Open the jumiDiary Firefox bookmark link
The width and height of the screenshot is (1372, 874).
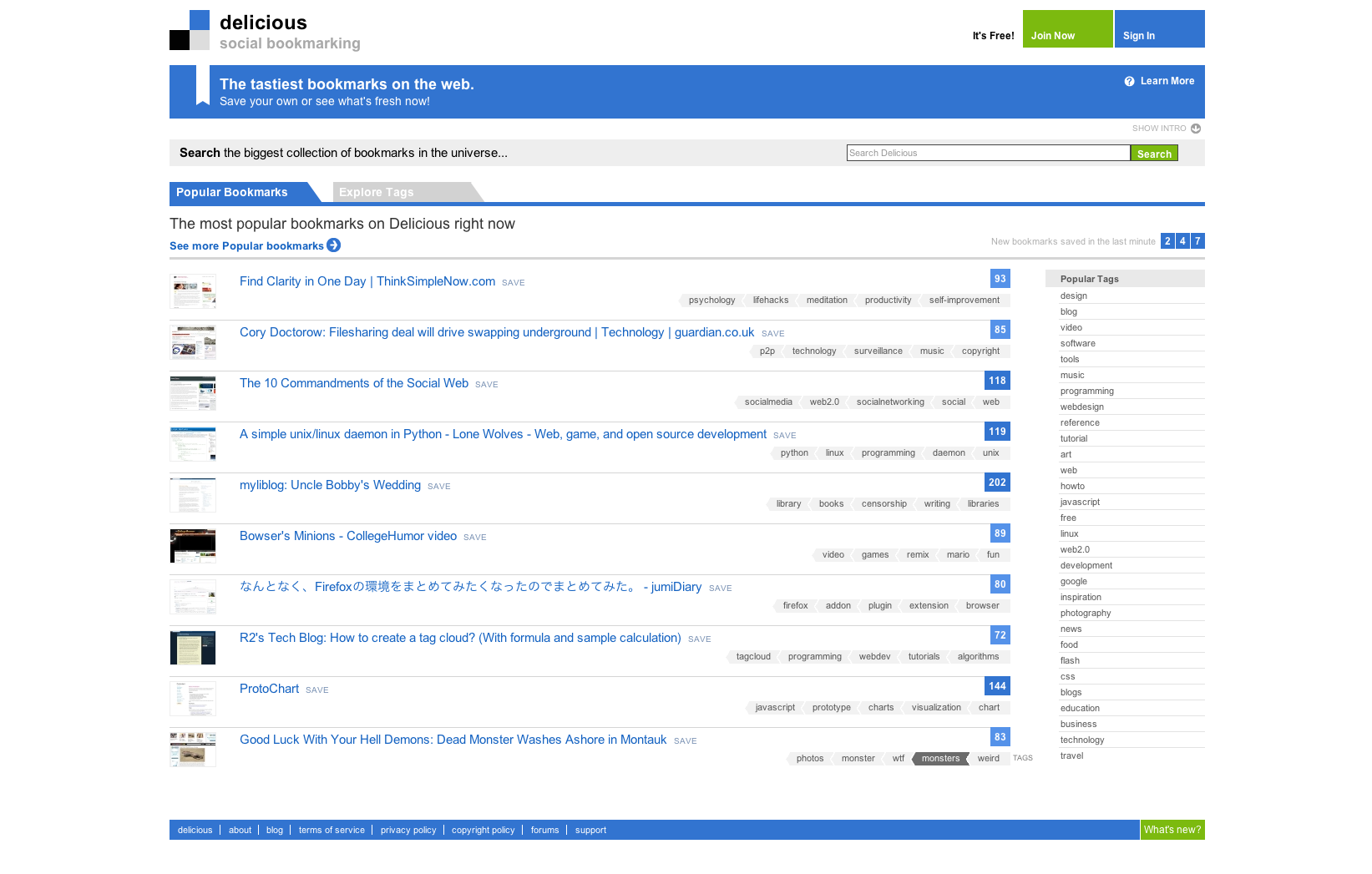(x=470, y=587)
